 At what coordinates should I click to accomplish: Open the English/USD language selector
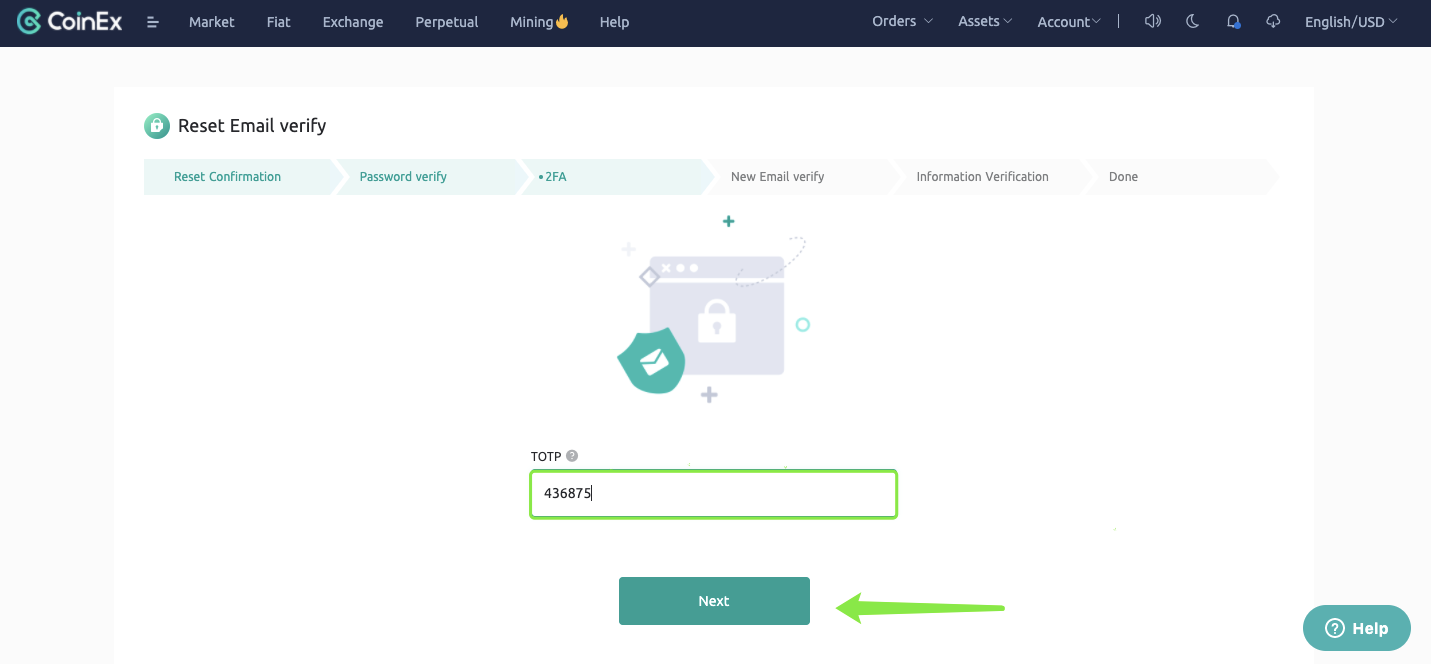pyautogui.click(x=1350, y=22)
